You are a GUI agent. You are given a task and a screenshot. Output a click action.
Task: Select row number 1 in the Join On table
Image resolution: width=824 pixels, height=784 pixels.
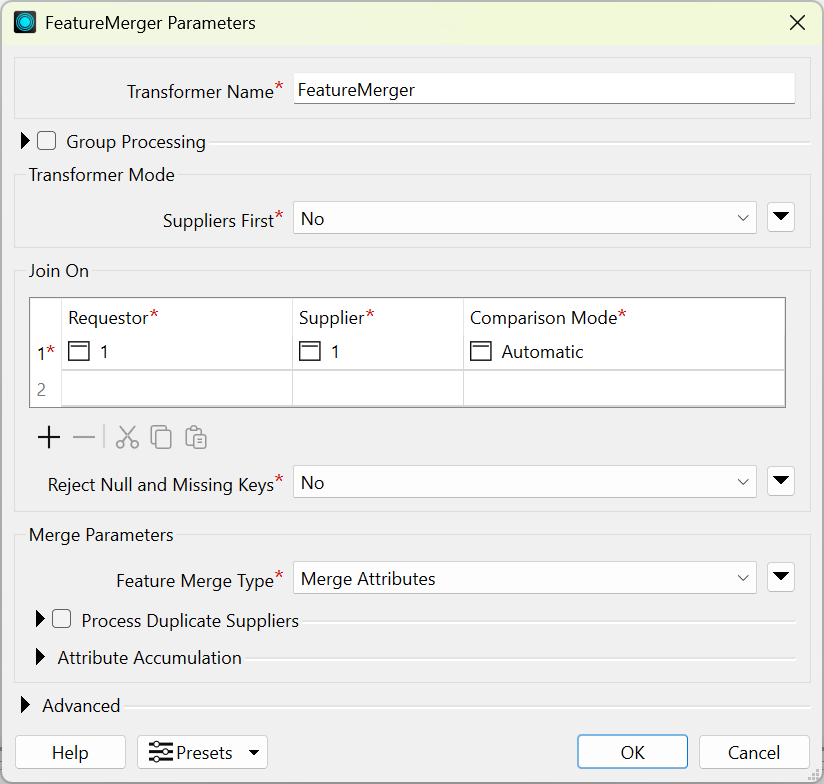coord(46,352)
